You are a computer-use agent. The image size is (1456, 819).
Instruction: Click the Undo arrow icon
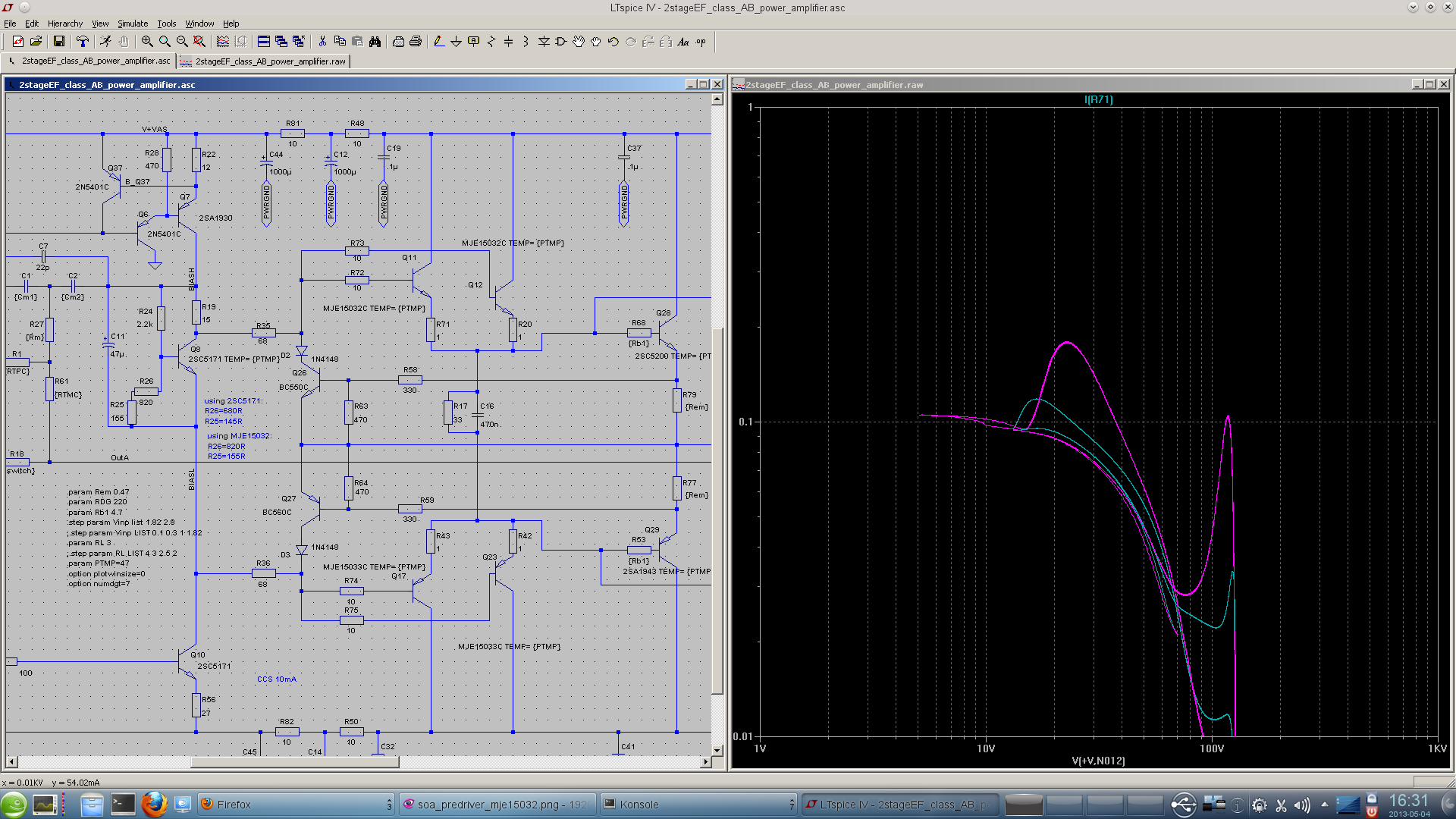(613, 42)
